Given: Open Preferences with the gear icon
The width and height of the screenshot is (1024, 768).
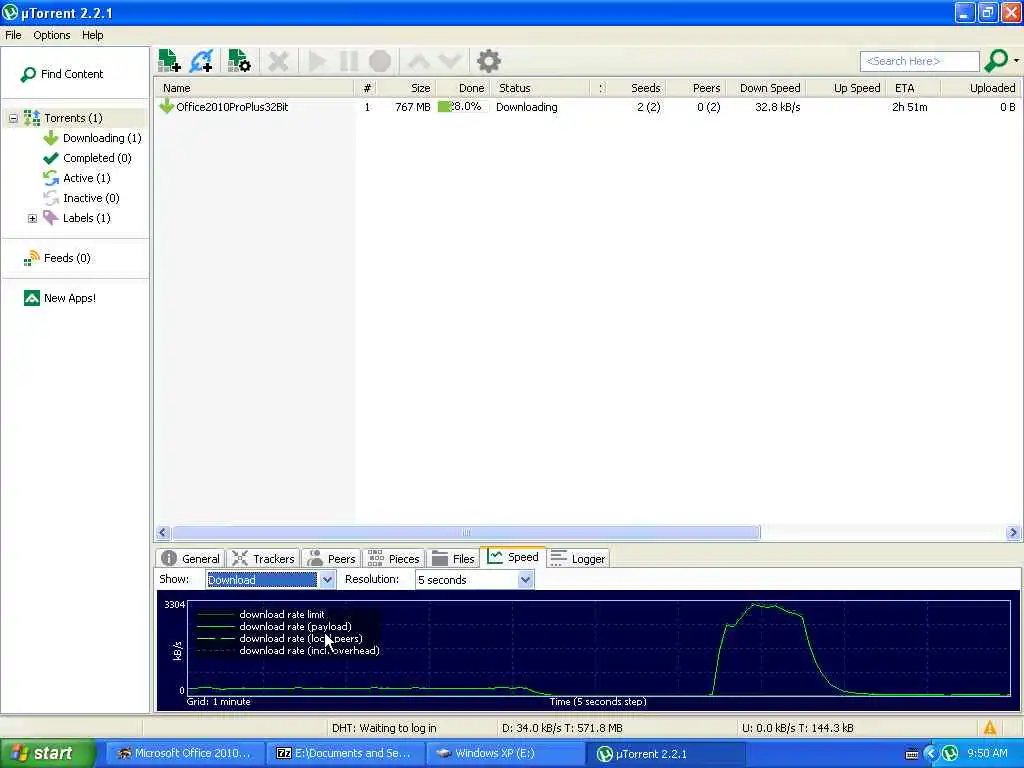Looking at the screenshot, I should (x=488, y=61).
